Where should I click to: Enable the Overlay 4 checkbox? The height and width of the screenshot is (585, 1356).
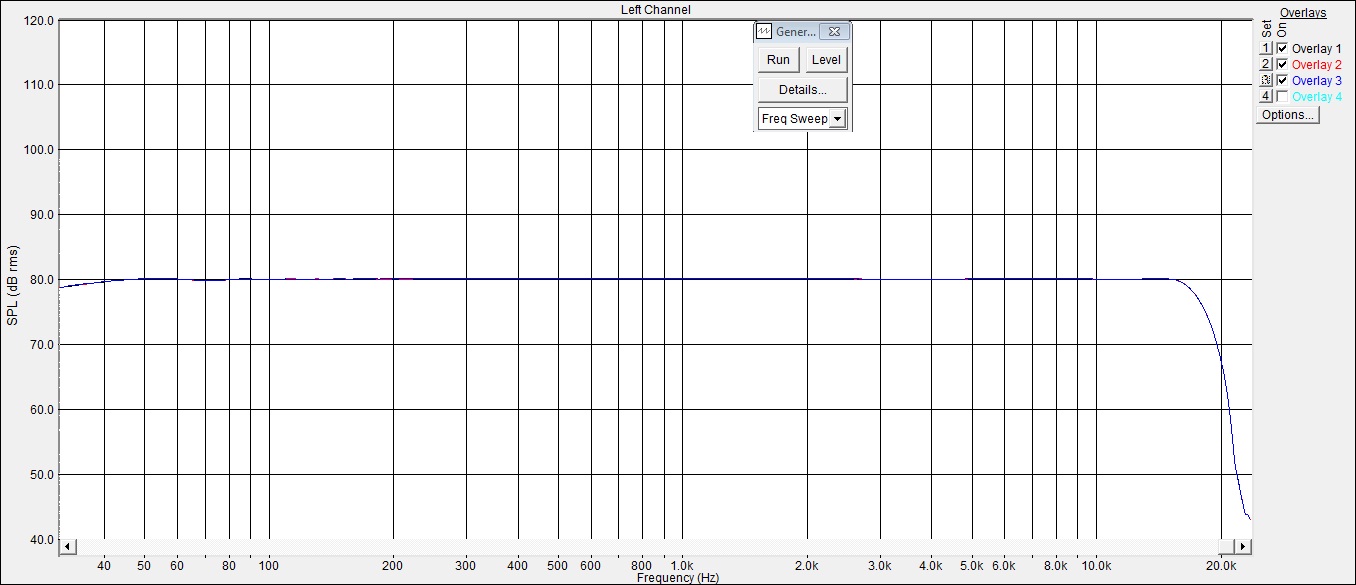click(1283, 96)
